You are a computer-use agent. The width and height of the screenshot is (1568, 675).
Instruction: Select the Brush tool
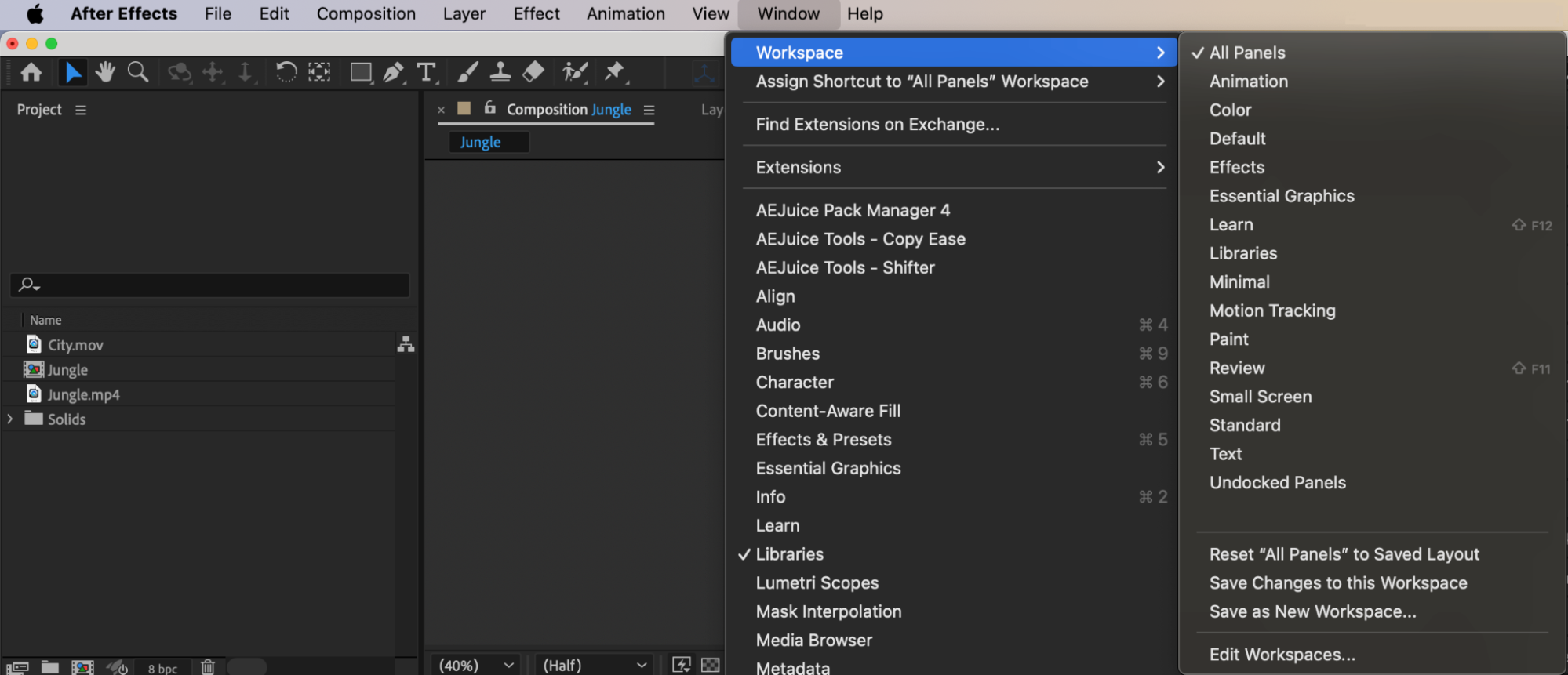(x=467, y=73)
